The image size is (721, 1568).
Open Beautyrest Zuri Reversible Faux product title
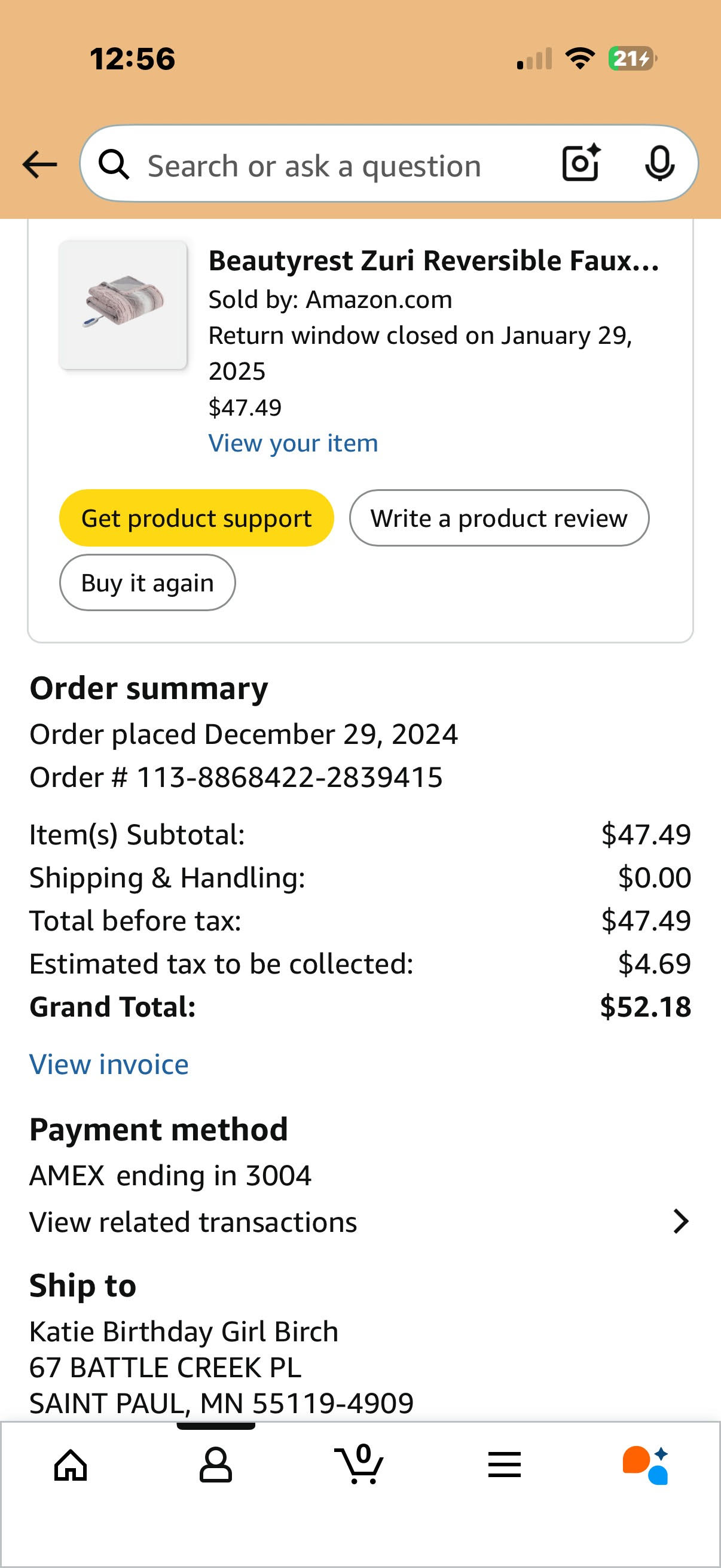(x=434, y=261)
